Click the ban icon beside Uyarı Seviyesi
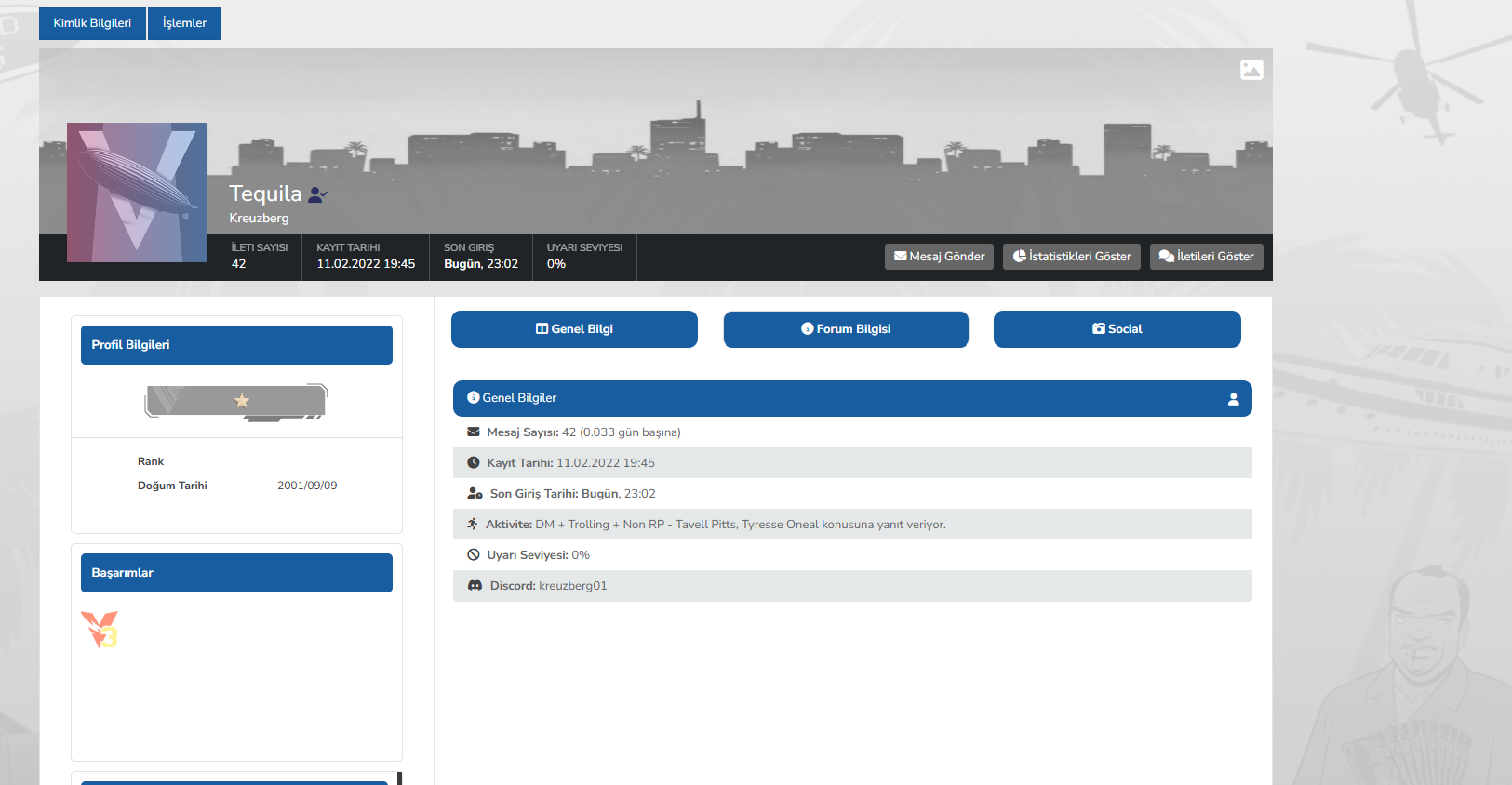 pos(474,555)
